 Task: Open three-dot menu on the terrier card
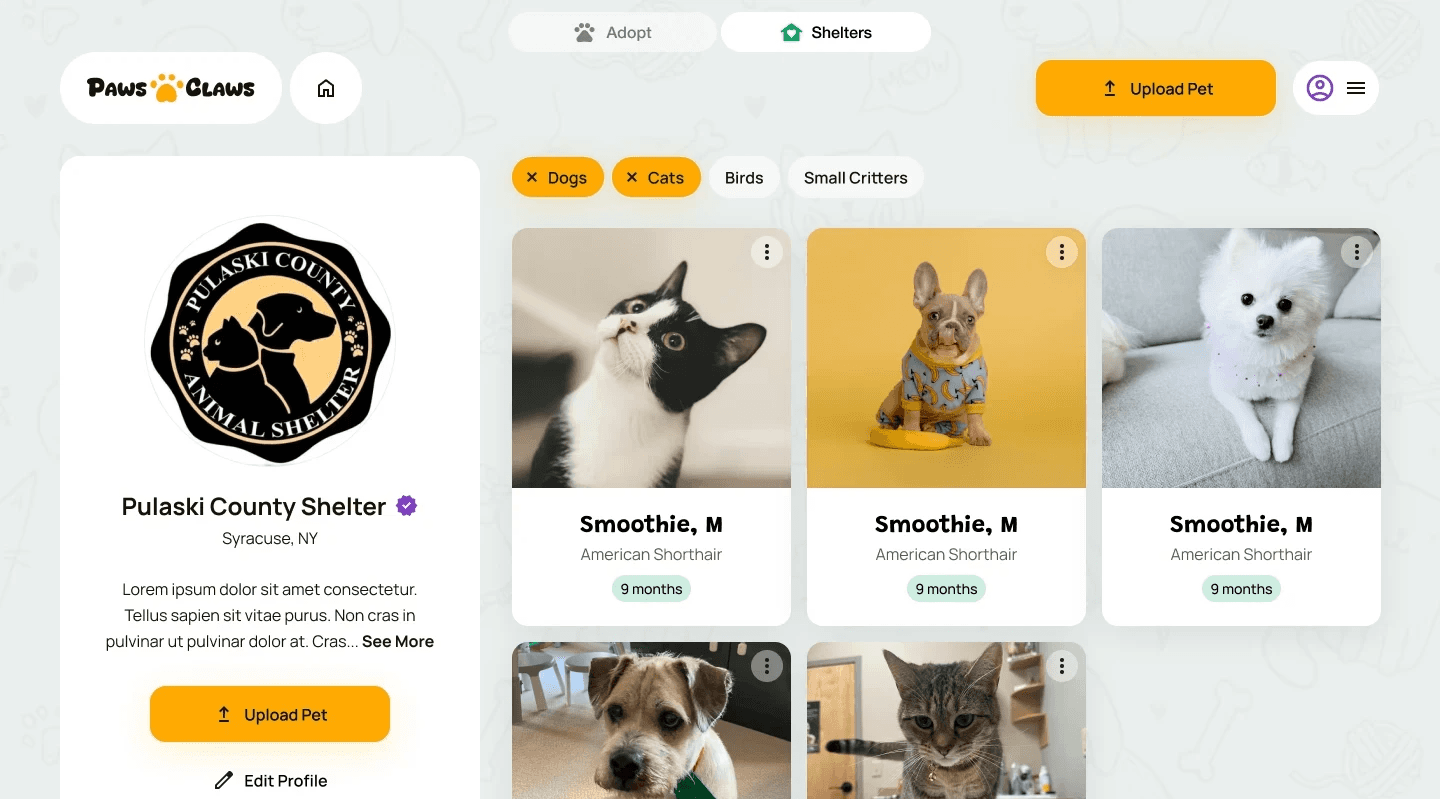(x=767, y=666)
